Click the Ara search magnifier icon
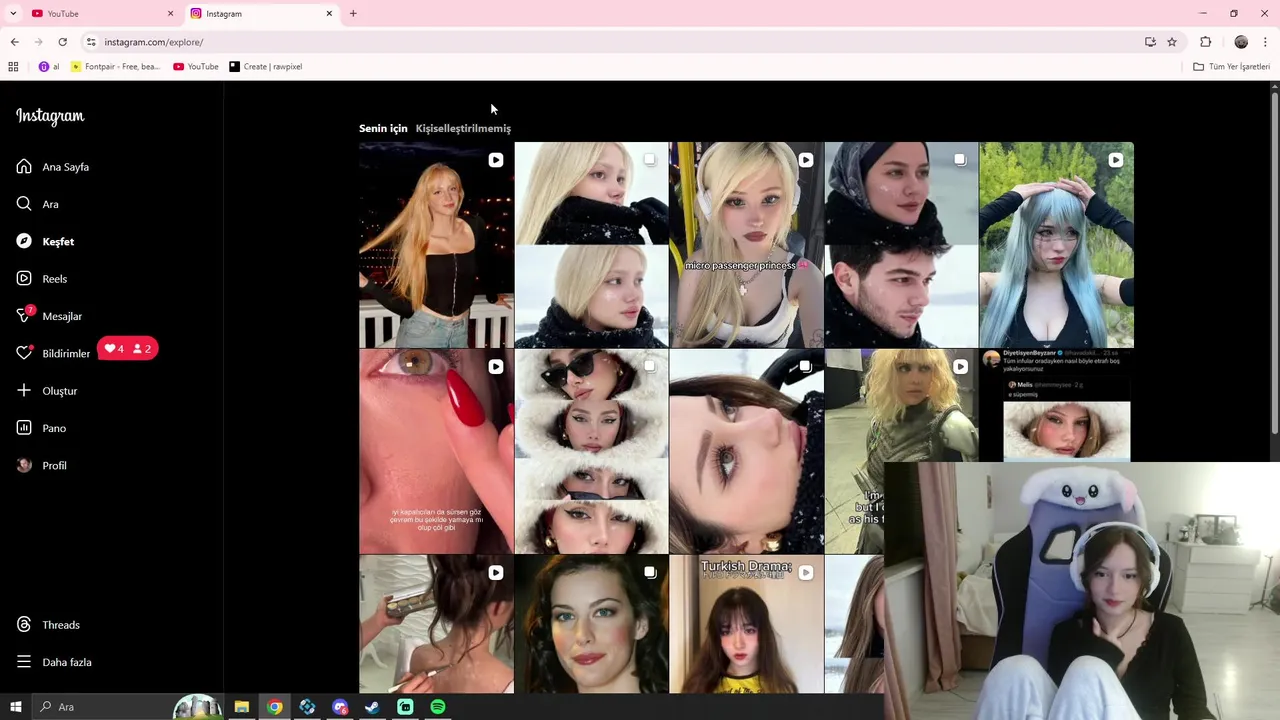 coord(24,204)
